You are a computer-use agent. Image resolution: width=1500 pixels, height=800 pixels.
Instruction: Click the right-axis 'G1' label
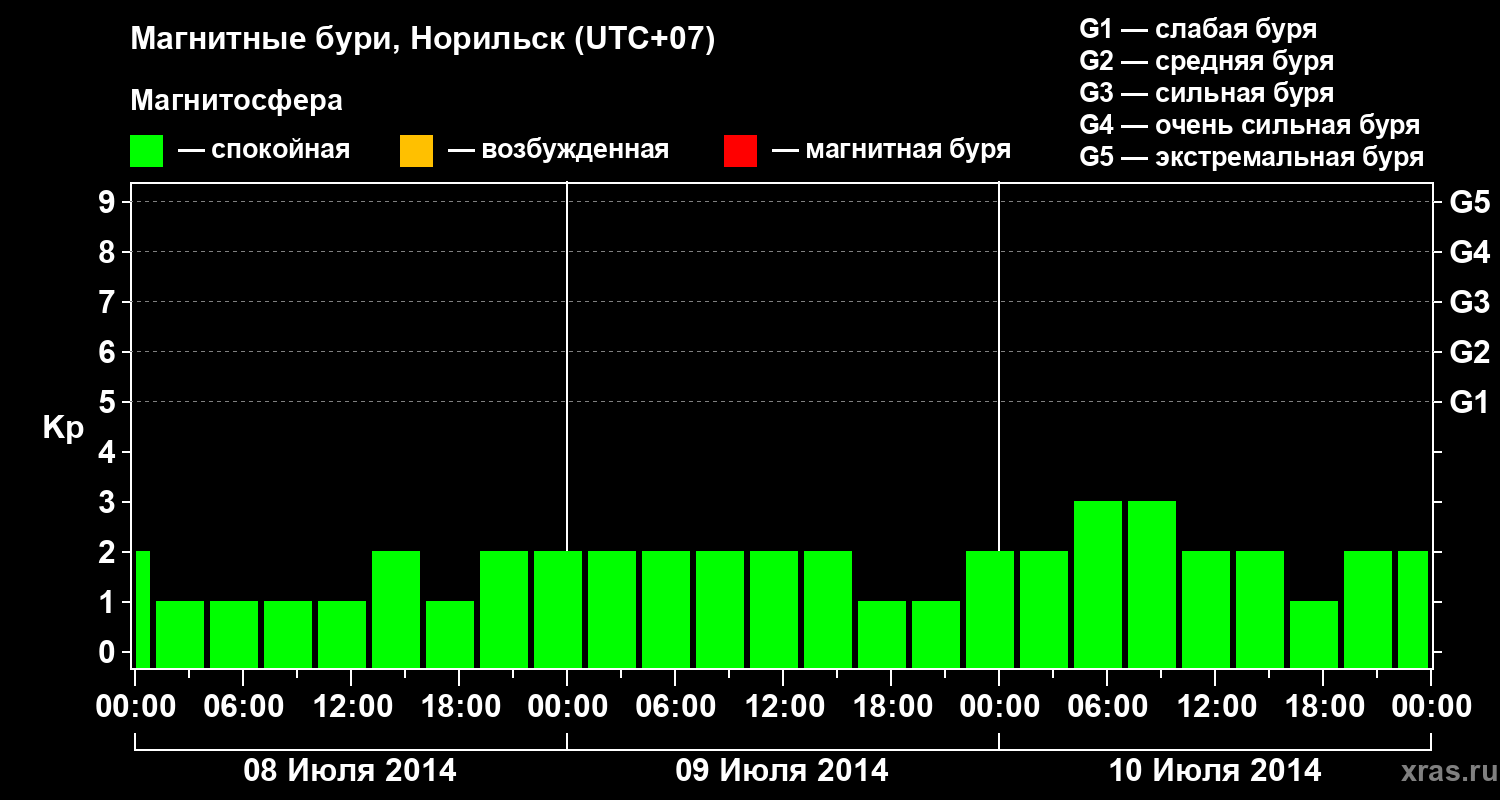click(1470, 402)
